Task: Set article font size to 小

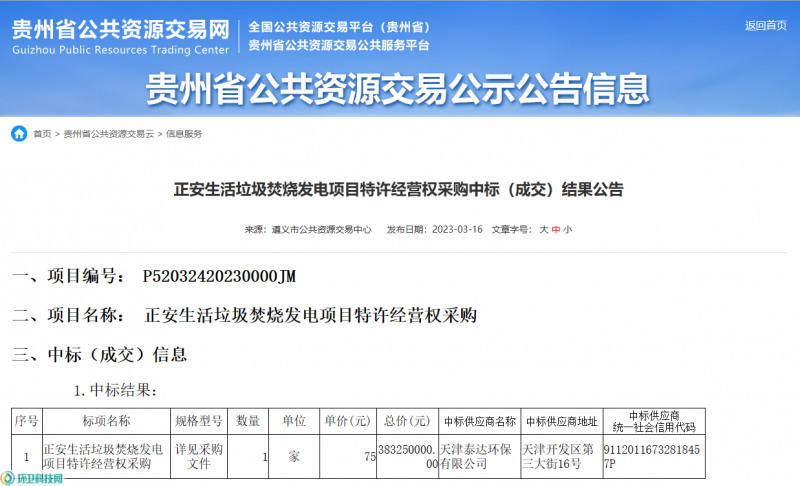Action: 568,229
